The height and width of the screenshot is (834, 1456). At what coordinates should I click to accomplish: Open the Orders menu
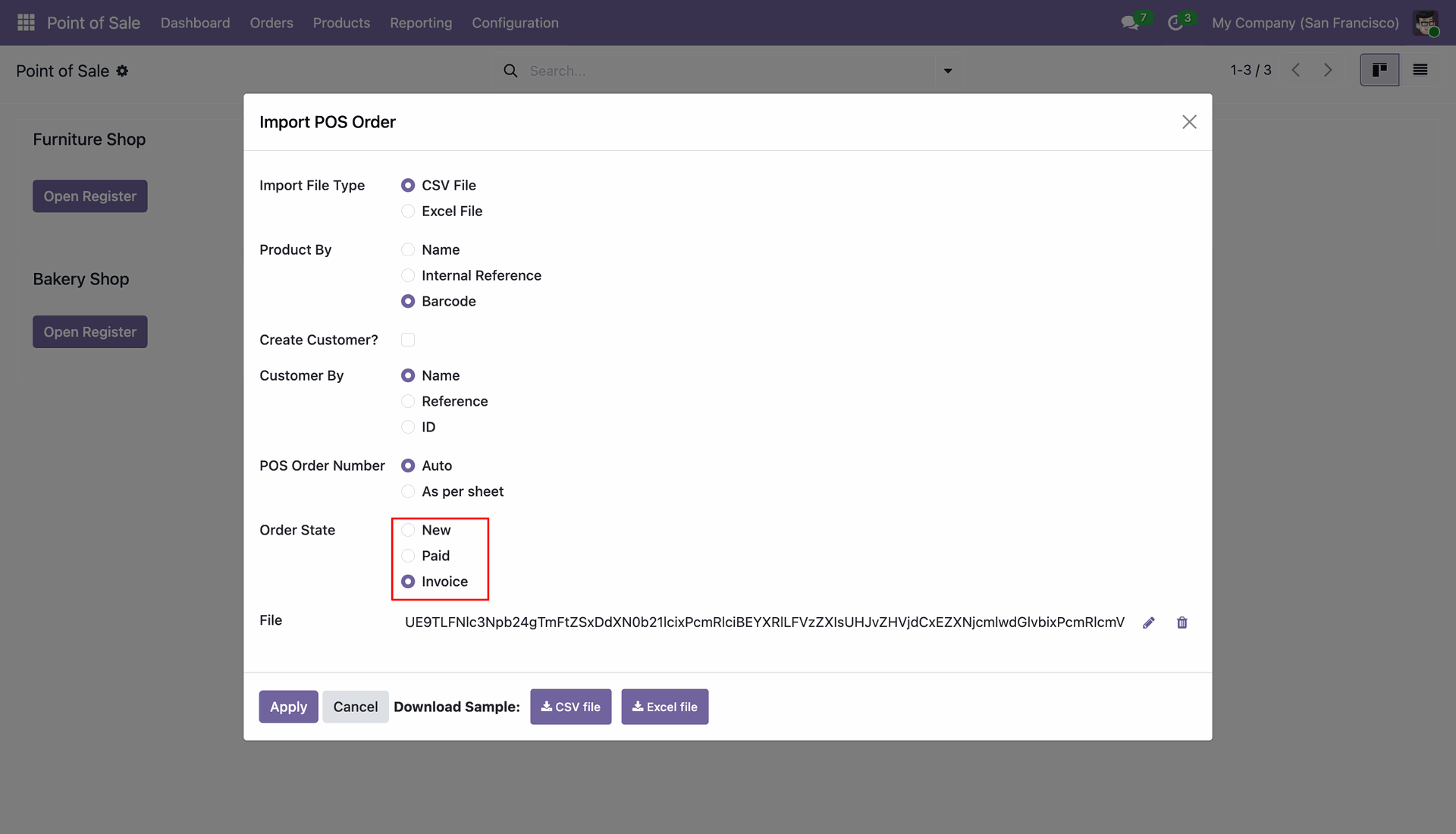(x=271, y=23)
